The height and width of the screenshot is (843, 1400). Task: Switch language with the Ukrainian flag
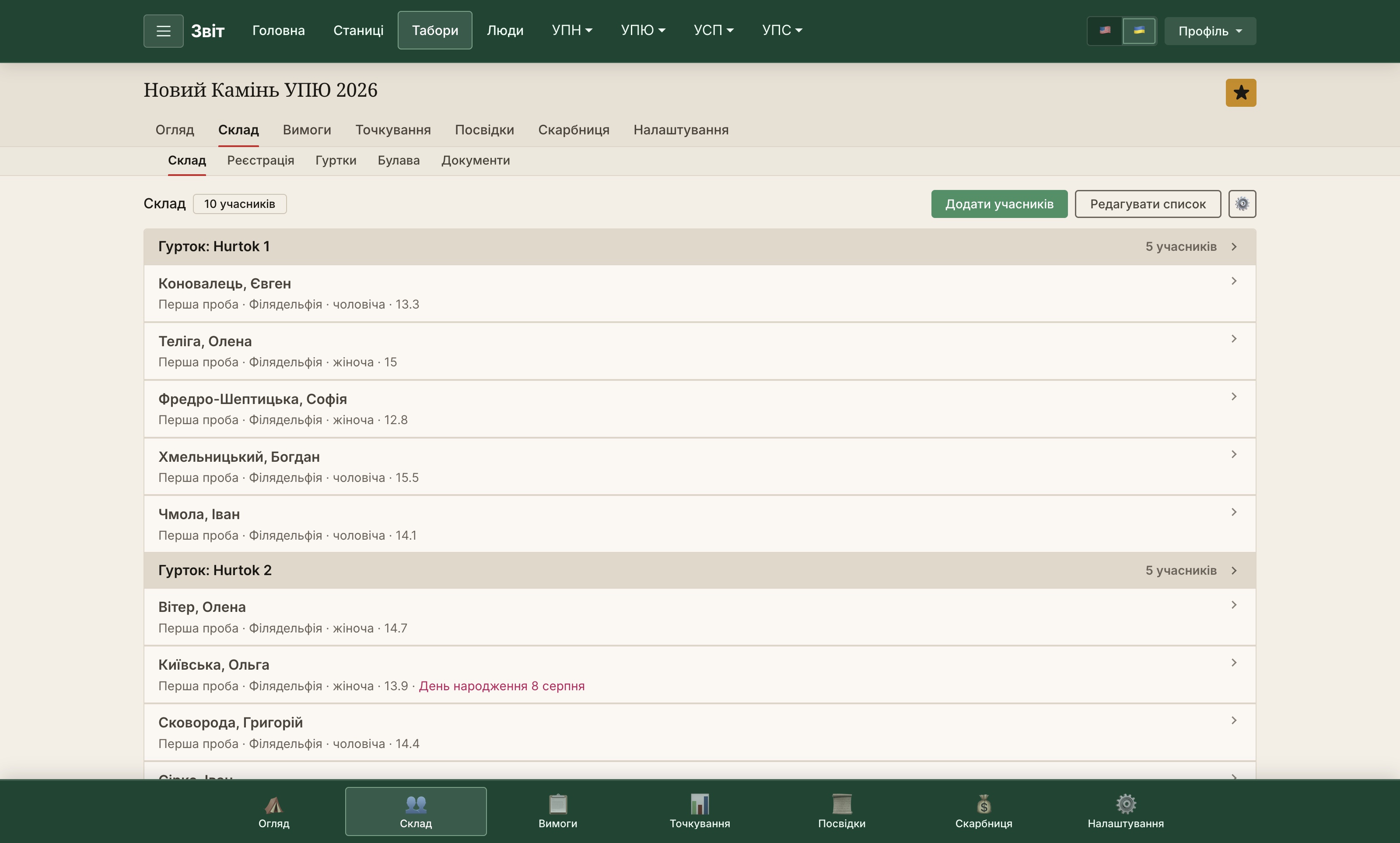[x=1139, y=31]
